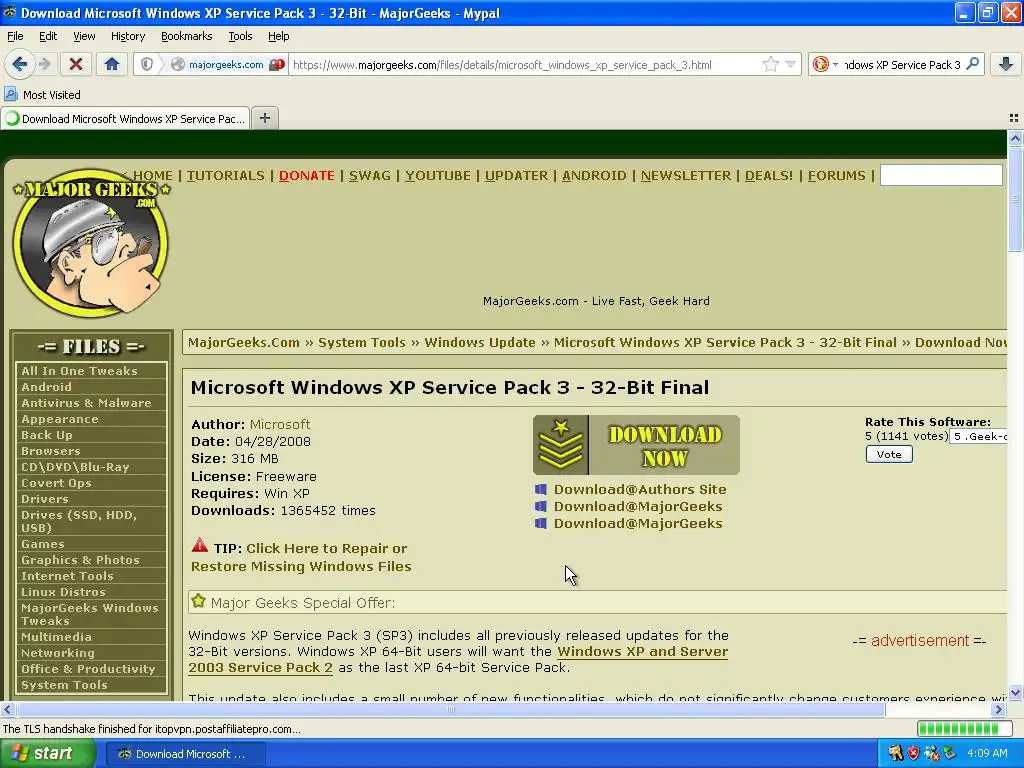Click the tracking protection shield icon
Viewport: 1024px width, 768px height.
[147, 64]
